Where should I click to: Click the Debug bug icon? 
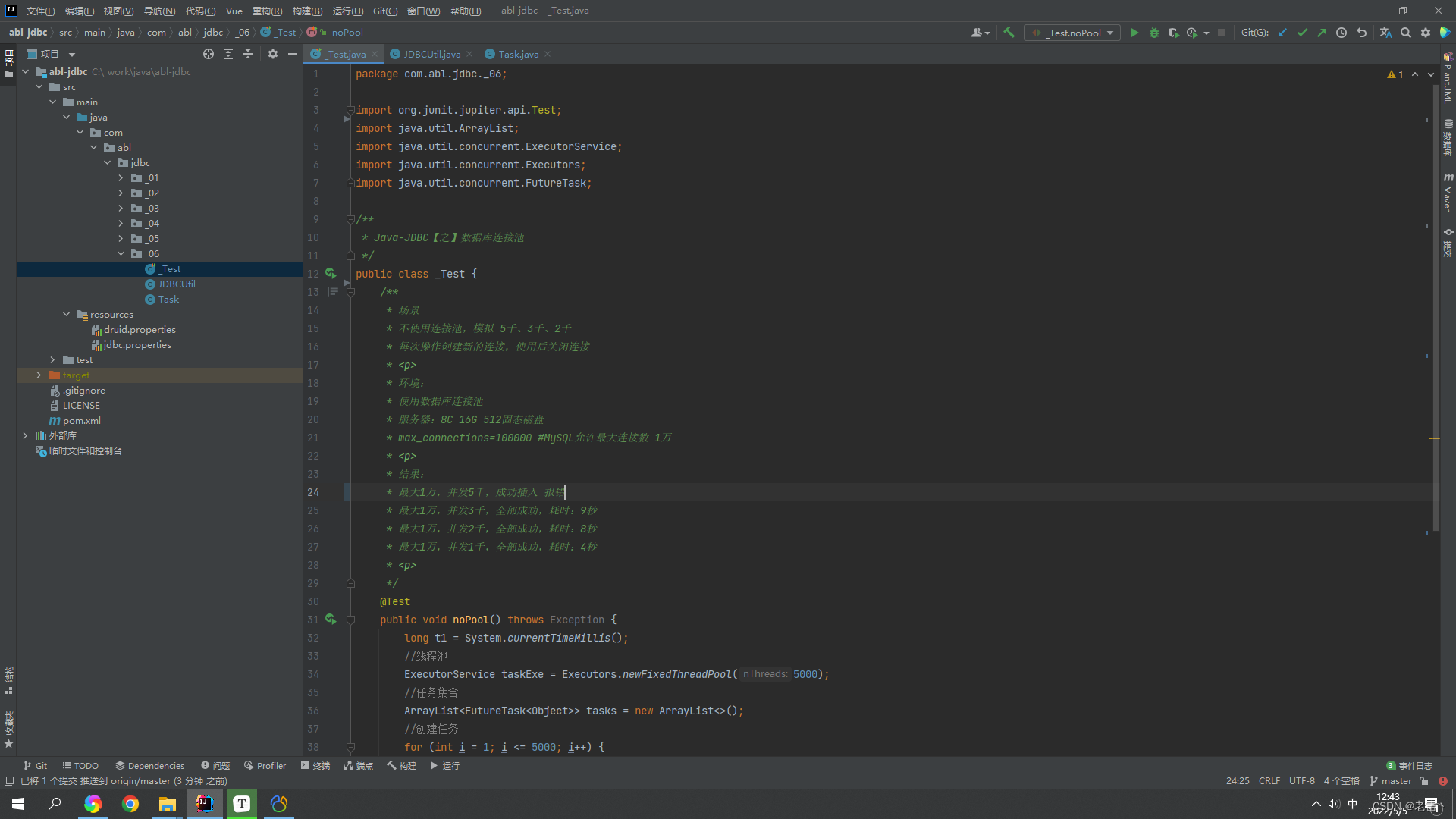pyautogui.click(x=1154, y=33)
